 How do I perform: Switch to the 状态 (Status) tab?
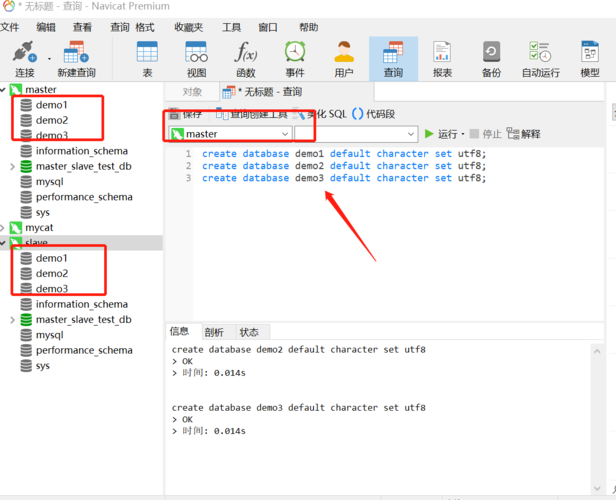249,332
